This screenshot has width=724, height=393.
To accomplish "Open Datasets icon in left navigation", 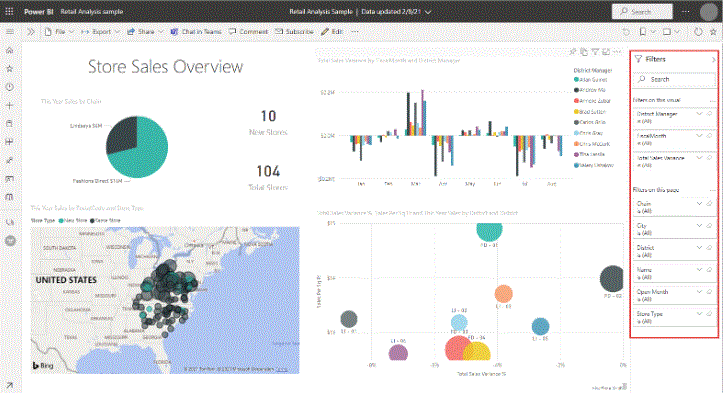I will [10, 124].
